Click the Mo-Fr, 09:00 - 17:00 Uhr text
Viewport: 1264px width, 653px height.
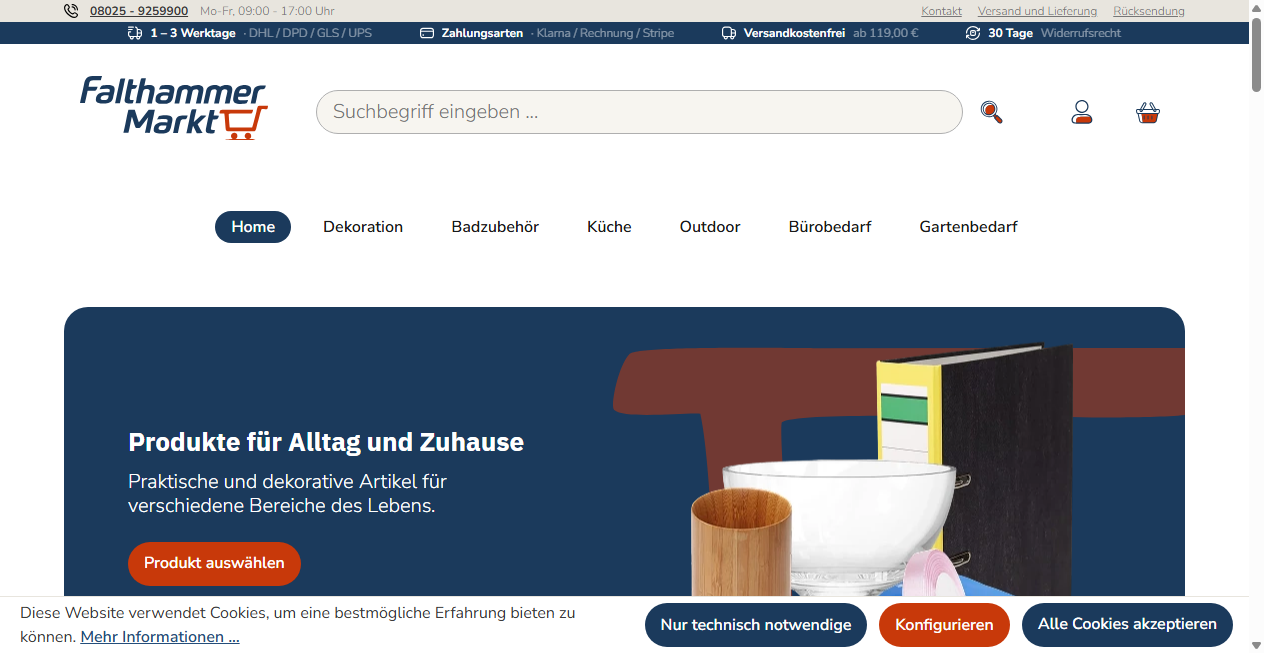pyautogui.click(x=267, y=11)
